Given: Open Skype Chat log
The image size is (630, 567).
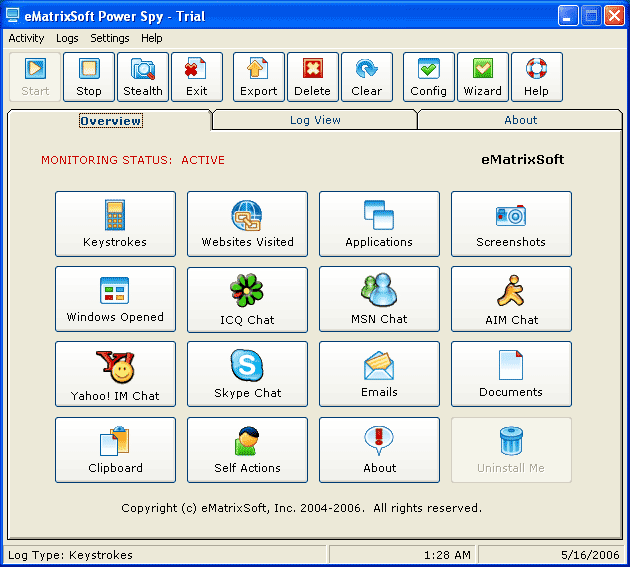Looking at the screenshot, I should [247, 374].
